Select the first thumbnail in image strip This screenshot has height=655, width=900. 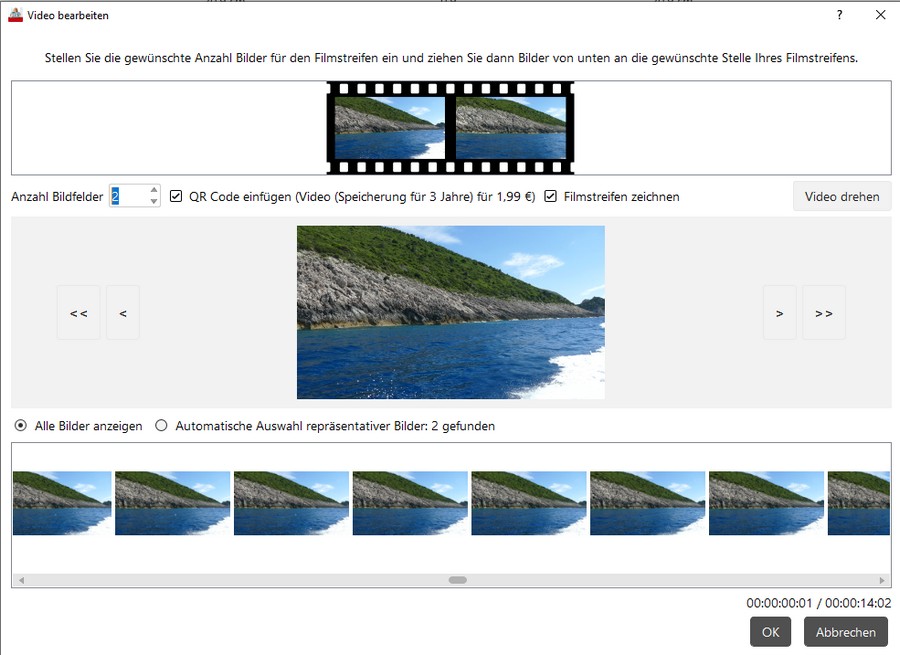click(62, 503)
